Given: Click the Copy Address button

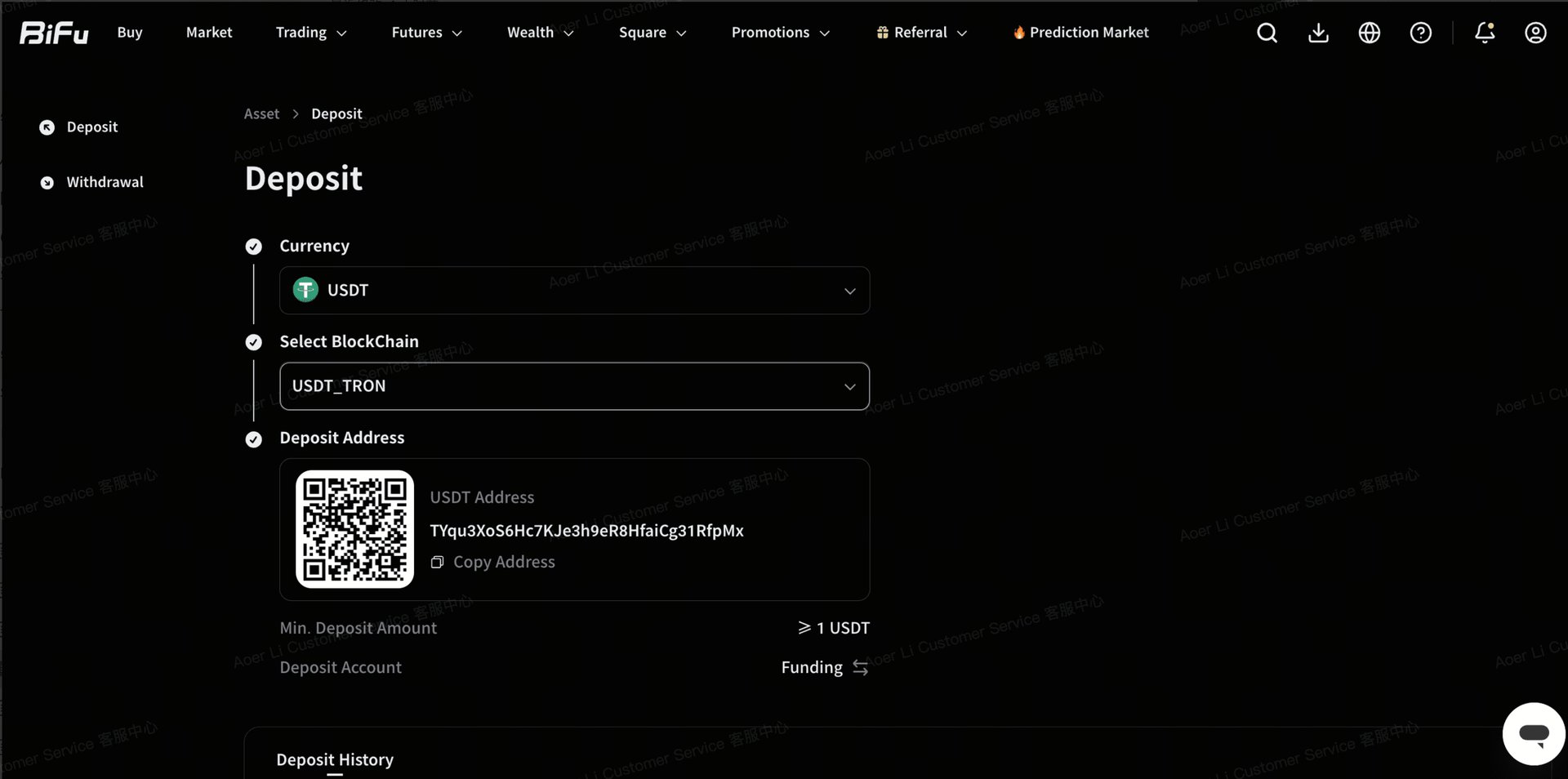Looking at the screenshot, I should pos(493,562).
